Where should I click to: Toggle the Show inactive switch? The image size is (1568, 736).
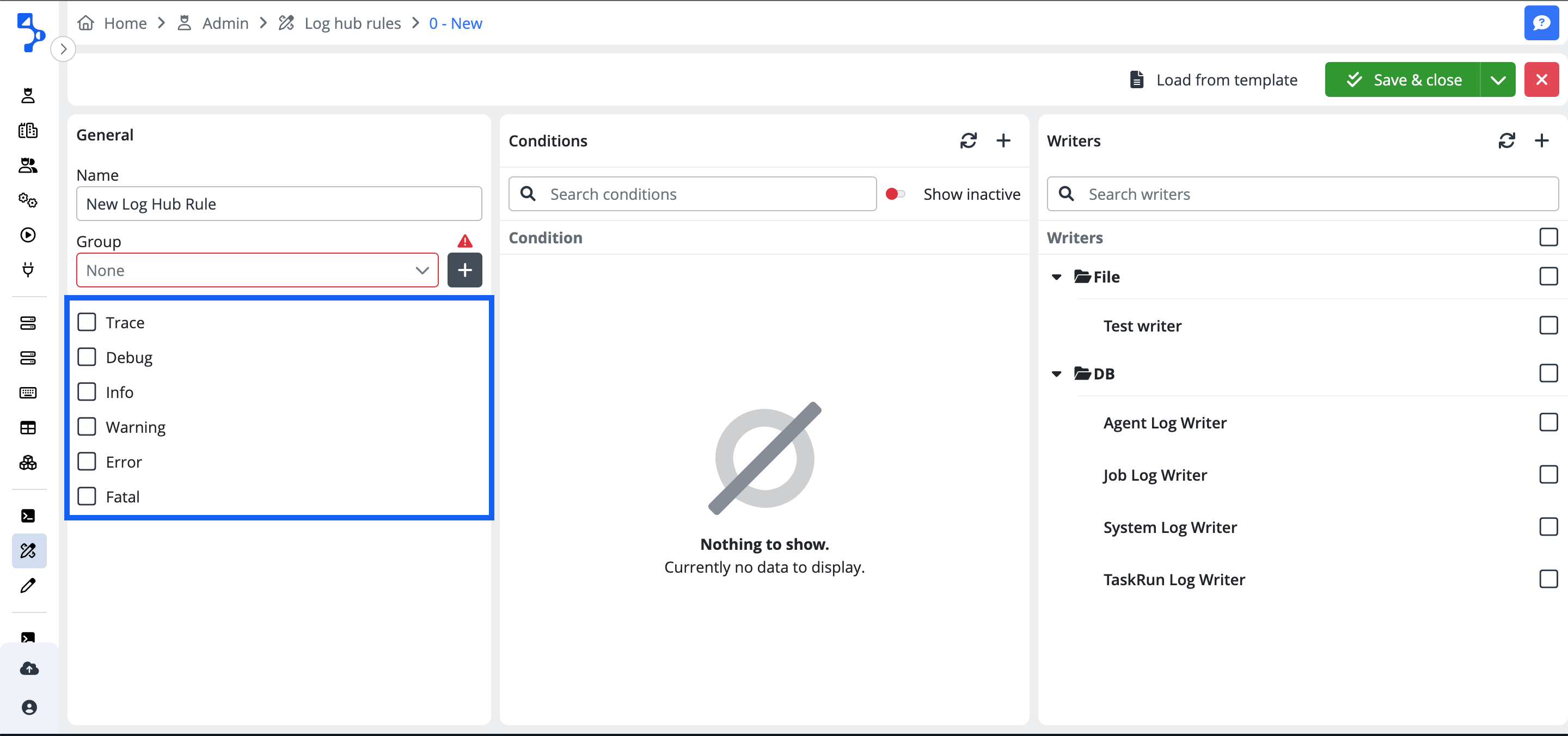click(x=895, y=194)
